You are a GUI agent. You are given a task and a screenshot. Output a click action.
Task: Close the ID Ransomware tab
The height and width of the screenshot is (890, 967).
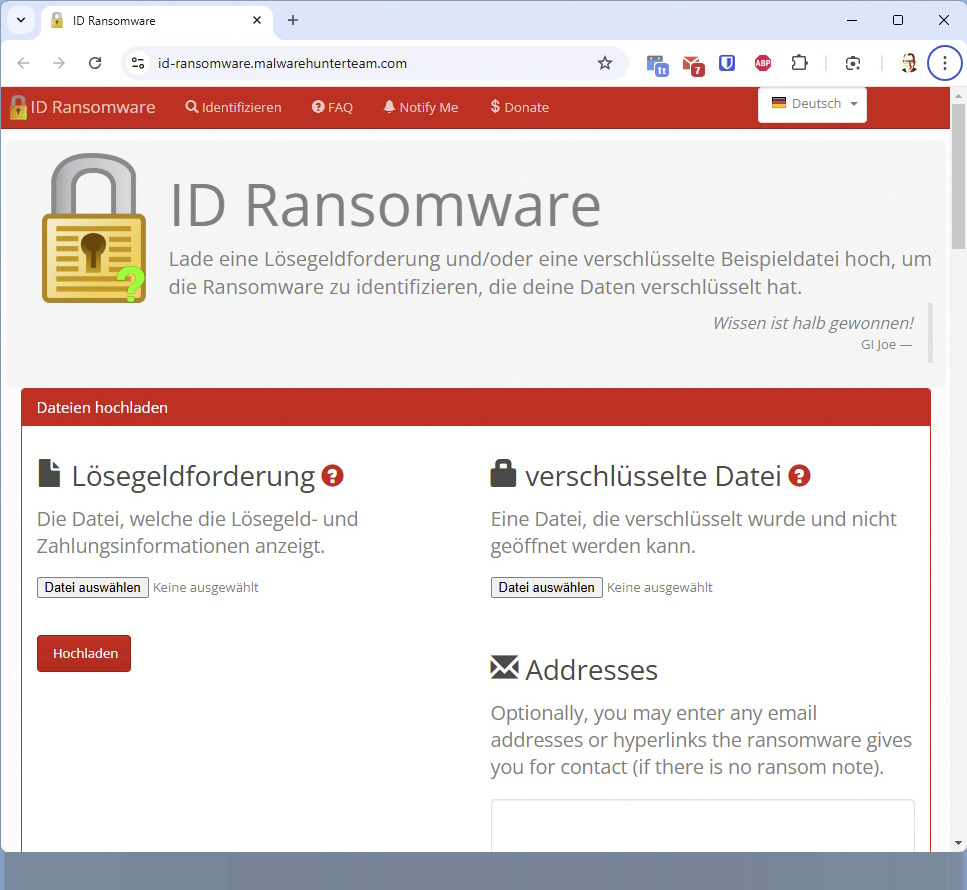257,20
